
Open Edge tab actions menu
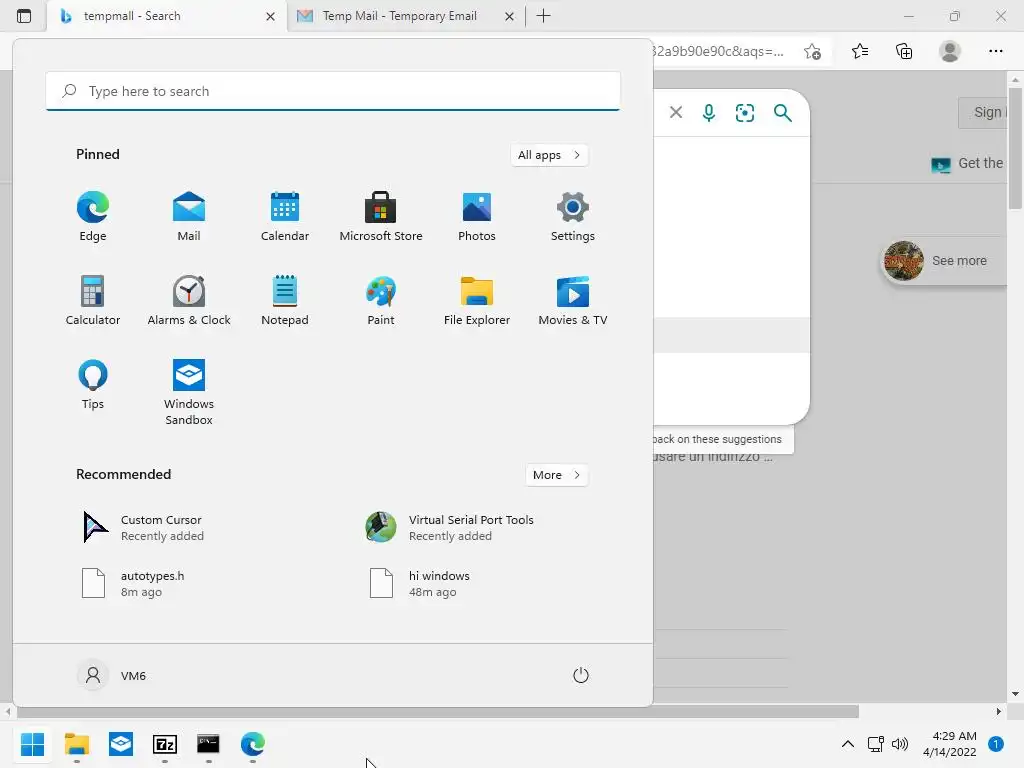[24, 16]
